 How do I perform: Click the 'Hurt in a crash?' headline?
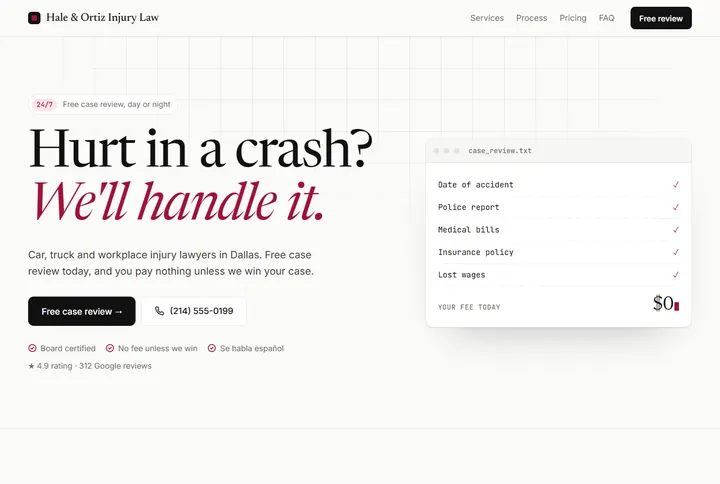[x=200, y=148]
